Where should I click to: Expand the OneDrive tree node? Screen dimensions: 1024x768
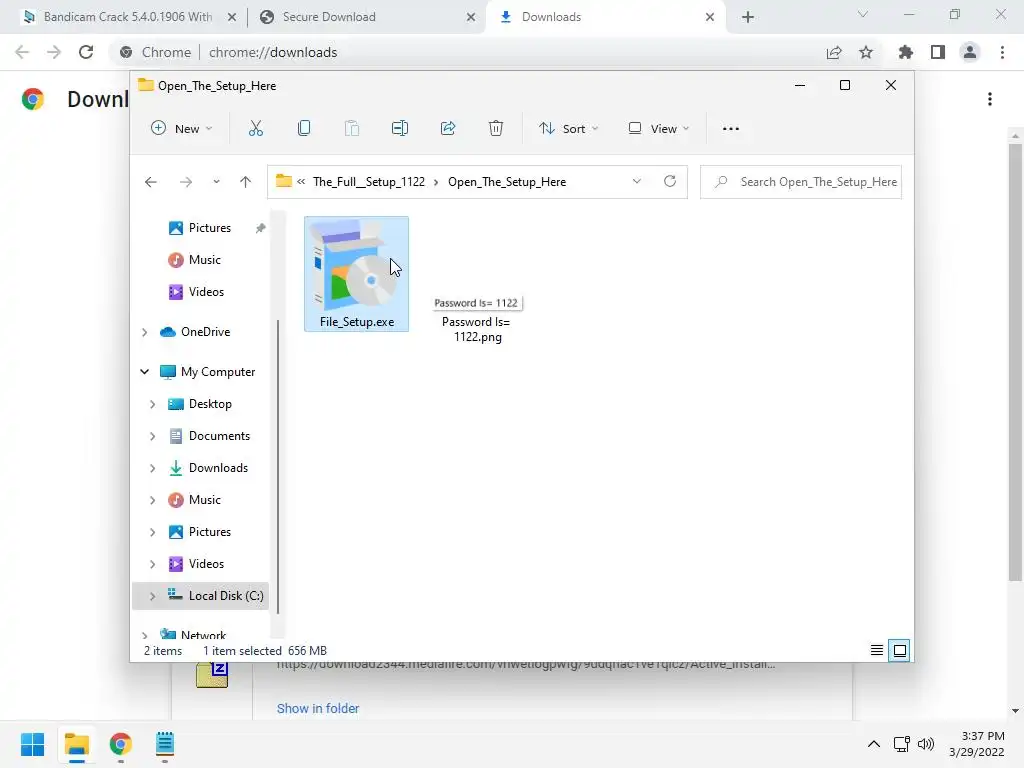(x=144, y=332)
